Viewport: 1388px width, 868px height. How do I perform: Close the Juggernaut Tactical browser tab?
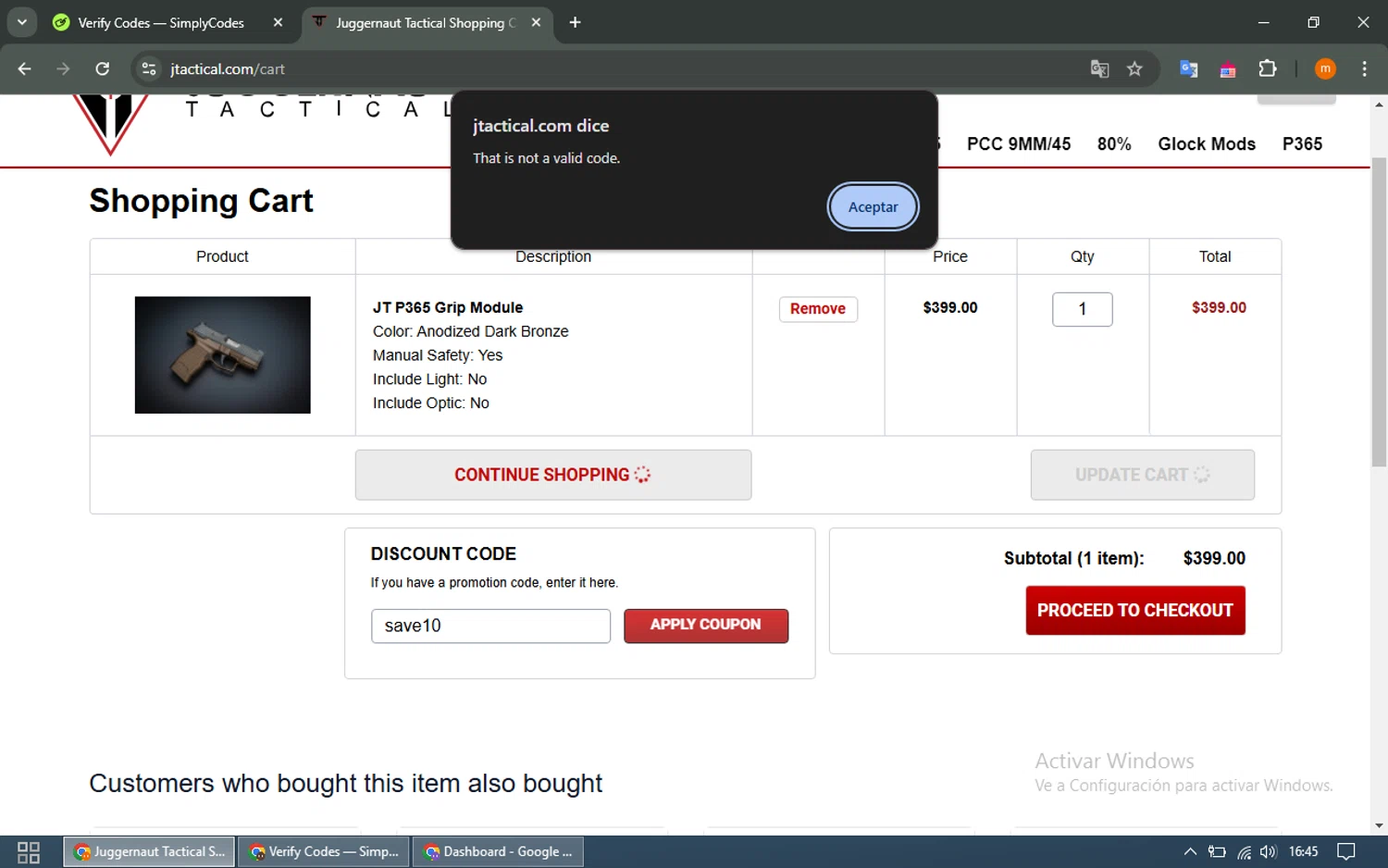[536, 22]
